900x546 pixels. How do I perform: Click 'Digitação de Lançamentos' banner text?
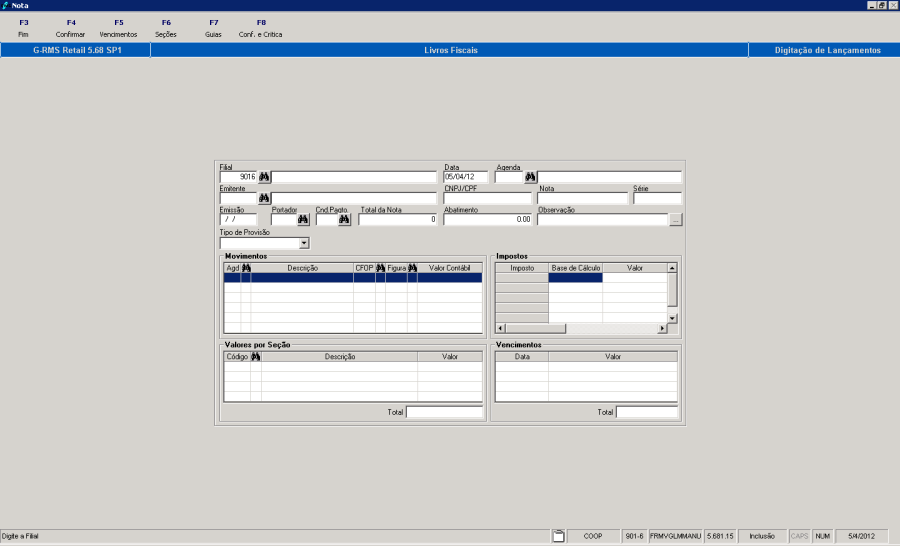coord(828,51)
